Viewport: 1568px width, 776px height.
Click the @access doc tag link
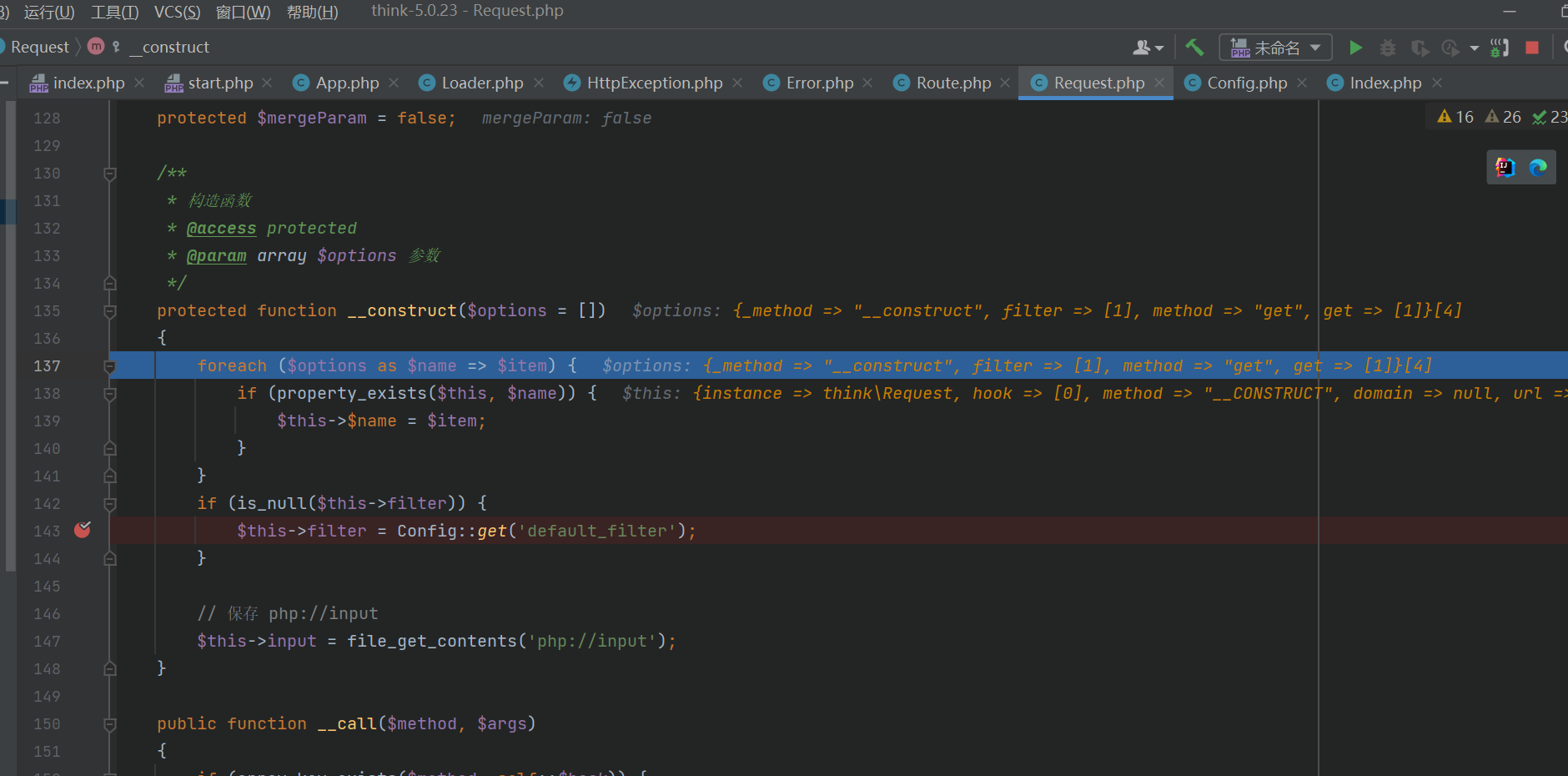tap(221, 228)
